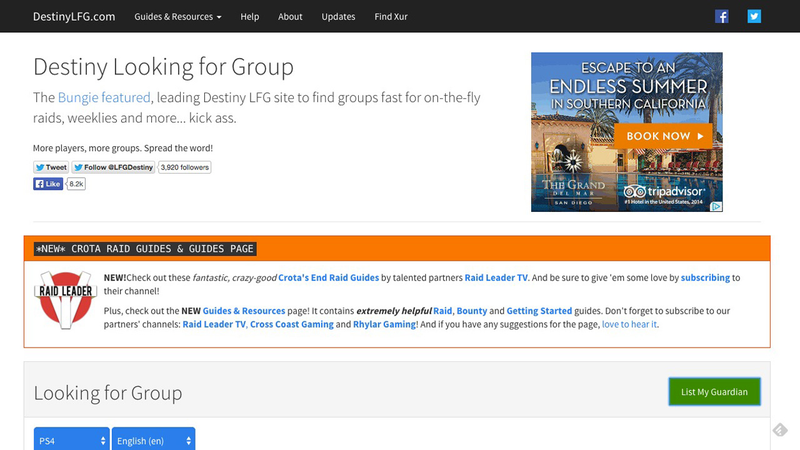The width and height of the screenshot is (800, 450).
Task: Open the Facebook page icon in navbar
Action: click(x=721, y=16)
